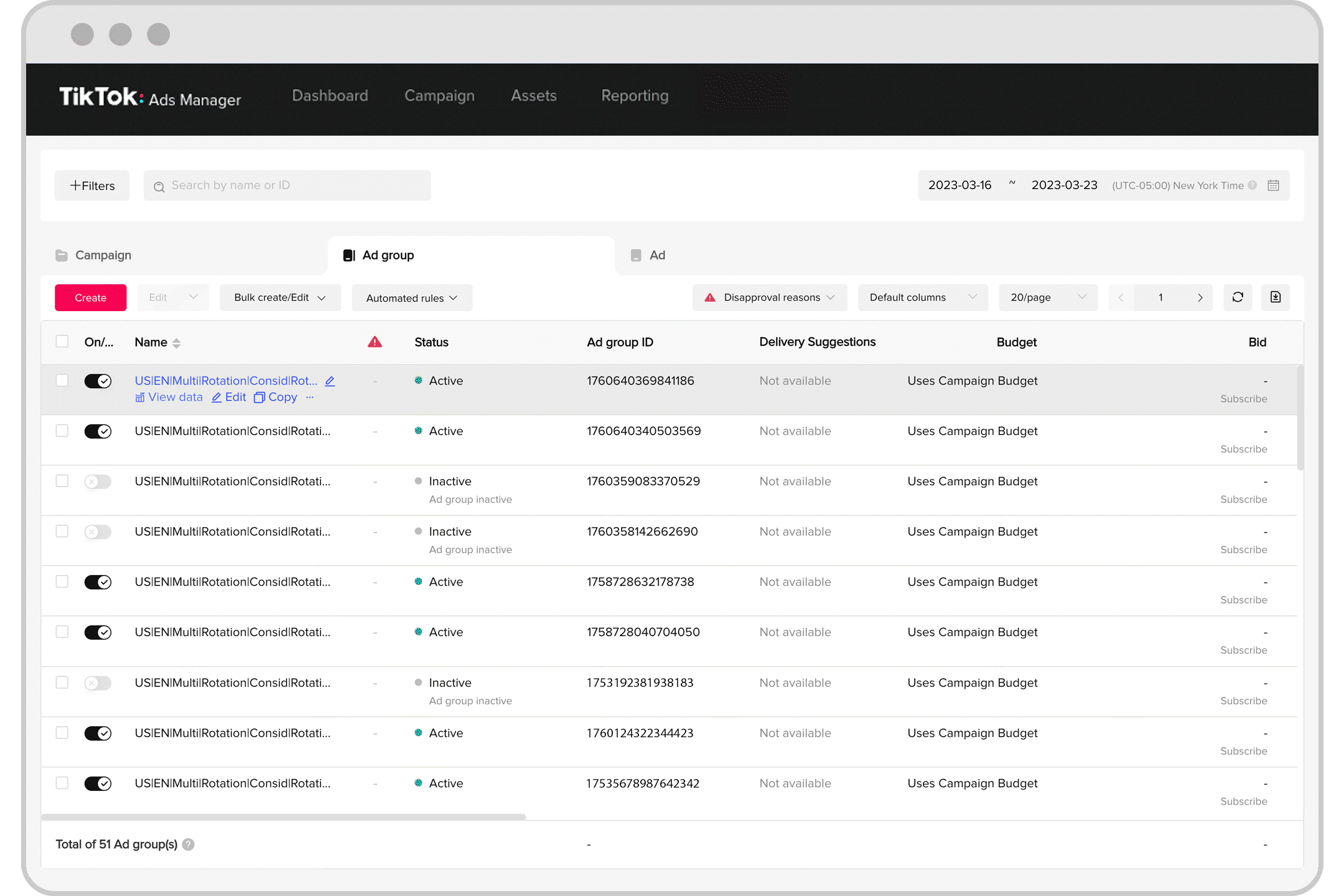1344x896 pixels.
Task: Expand the Bulk create/Edit dropdown
Action: (x=278, y=297)
